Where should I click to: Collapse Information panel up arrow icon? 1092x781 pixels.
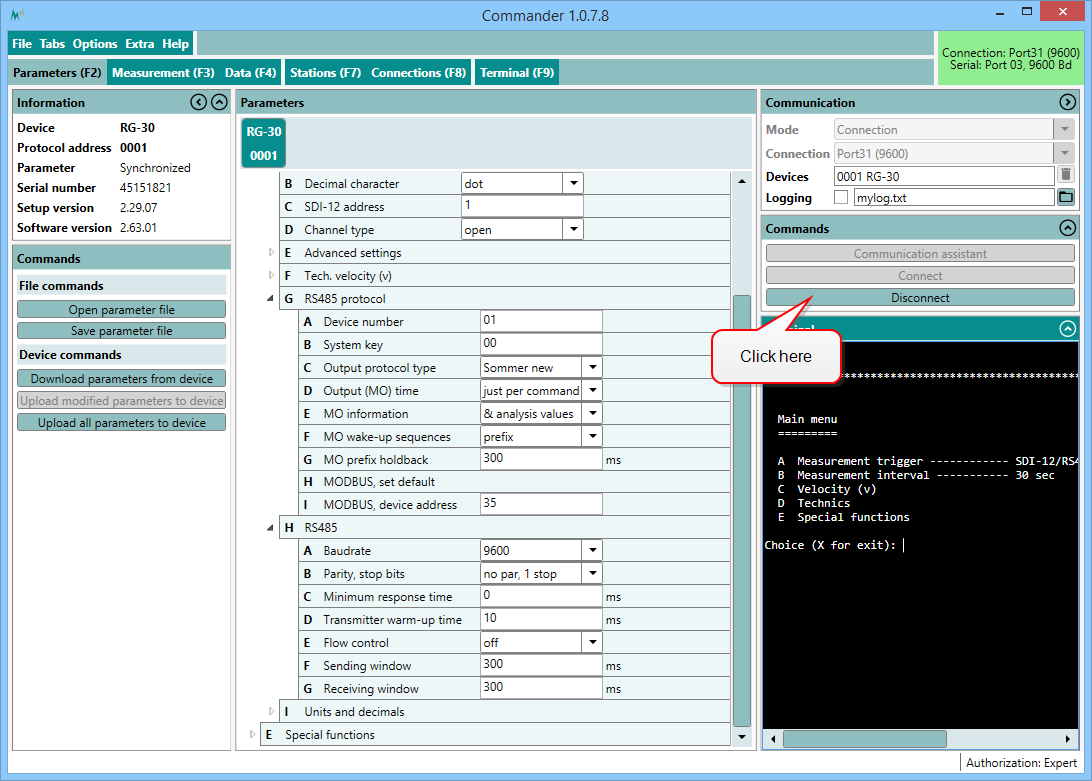219,102
